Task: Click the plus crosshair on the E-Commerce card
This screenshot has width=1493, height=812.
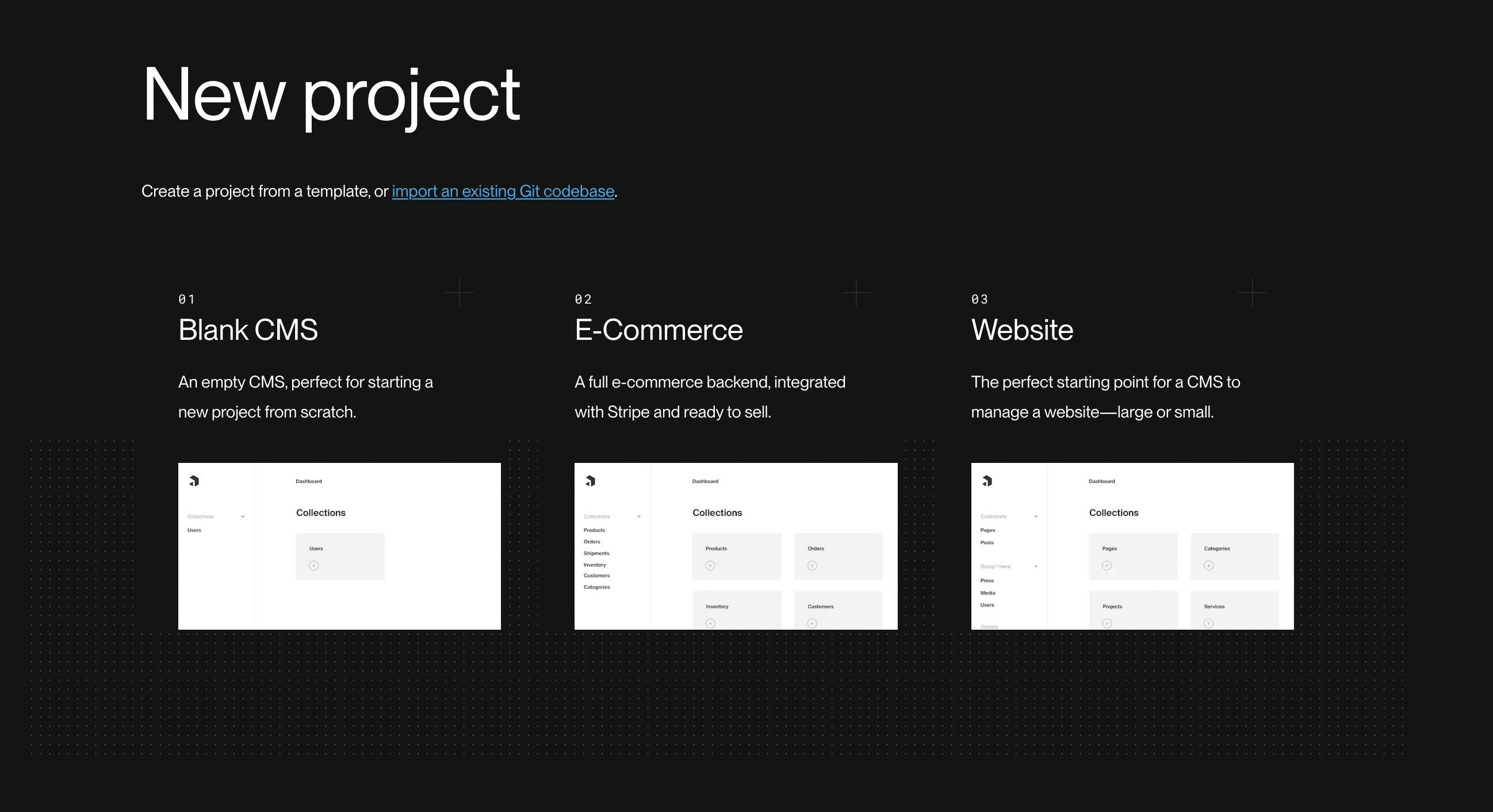Action: [x=855, y=293]
